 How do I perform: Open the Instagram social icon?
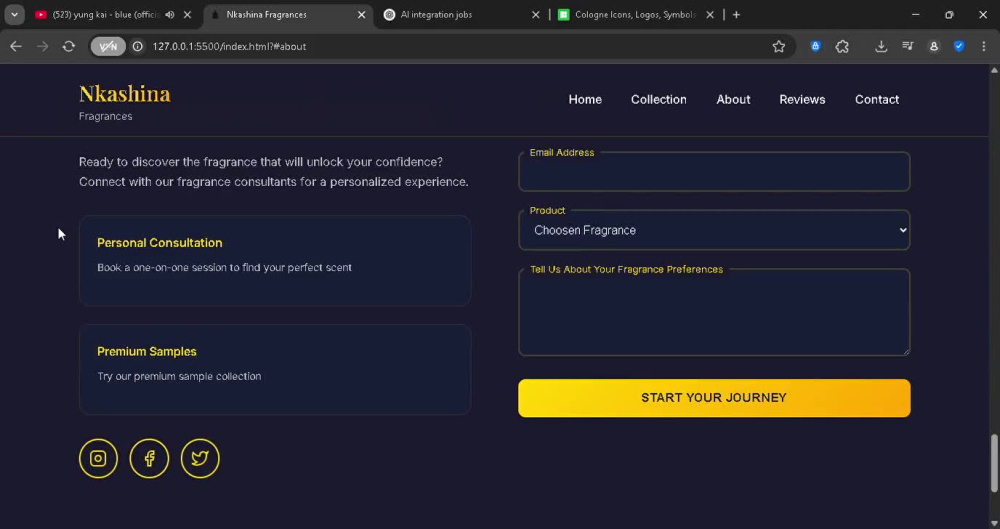98,458
